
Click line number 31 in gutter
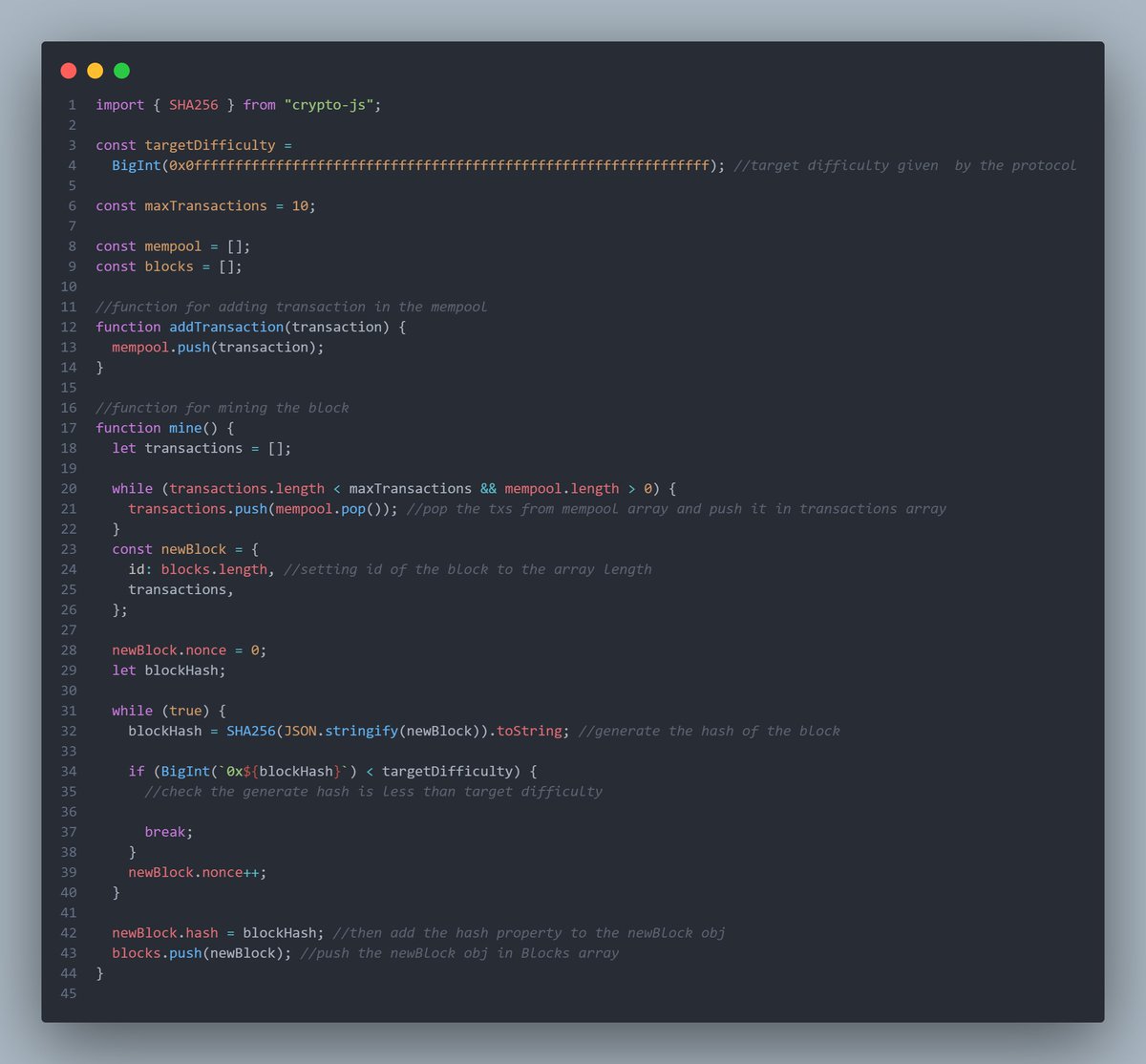coord(69,711)
